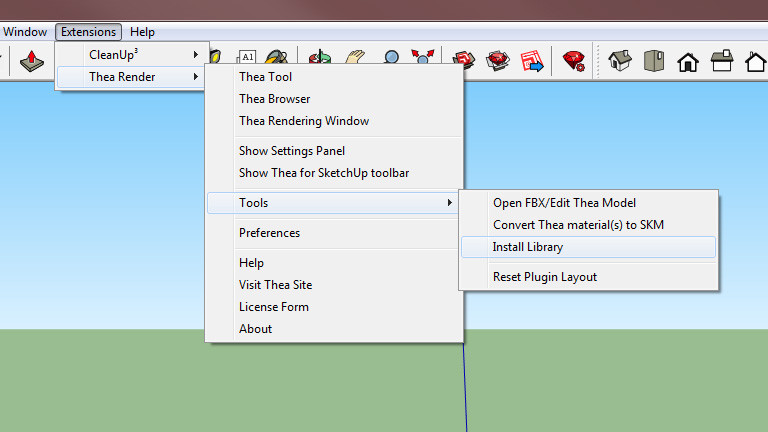768x432 pixels.
Task: Select the Text label tool (A1)
Action: (x=246, y=57)
